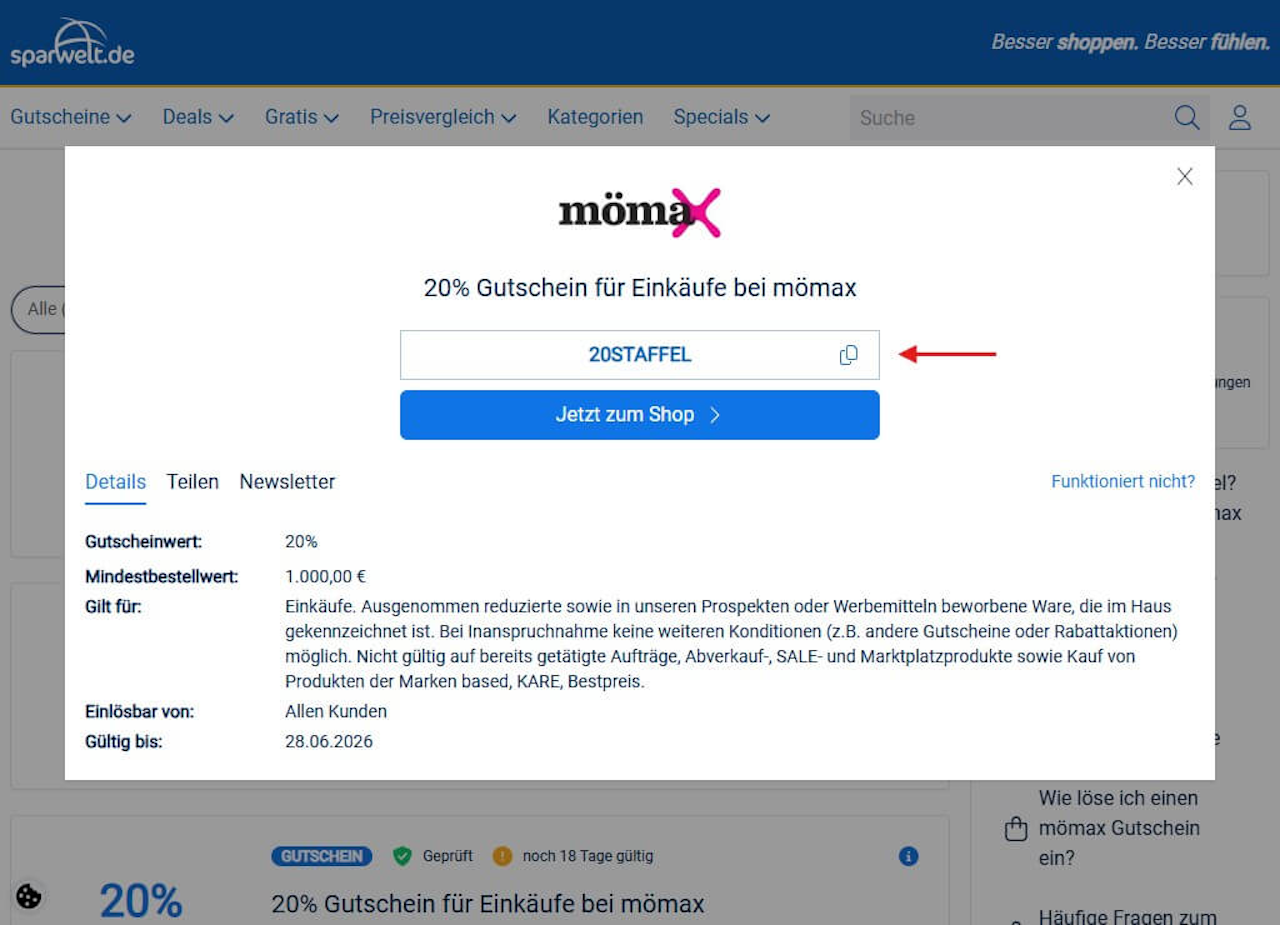The width and height of the screenshot is (1280, 925).
Task: Click the 'noch 18 Tage gültig' text
Action: tap(588, 856)
